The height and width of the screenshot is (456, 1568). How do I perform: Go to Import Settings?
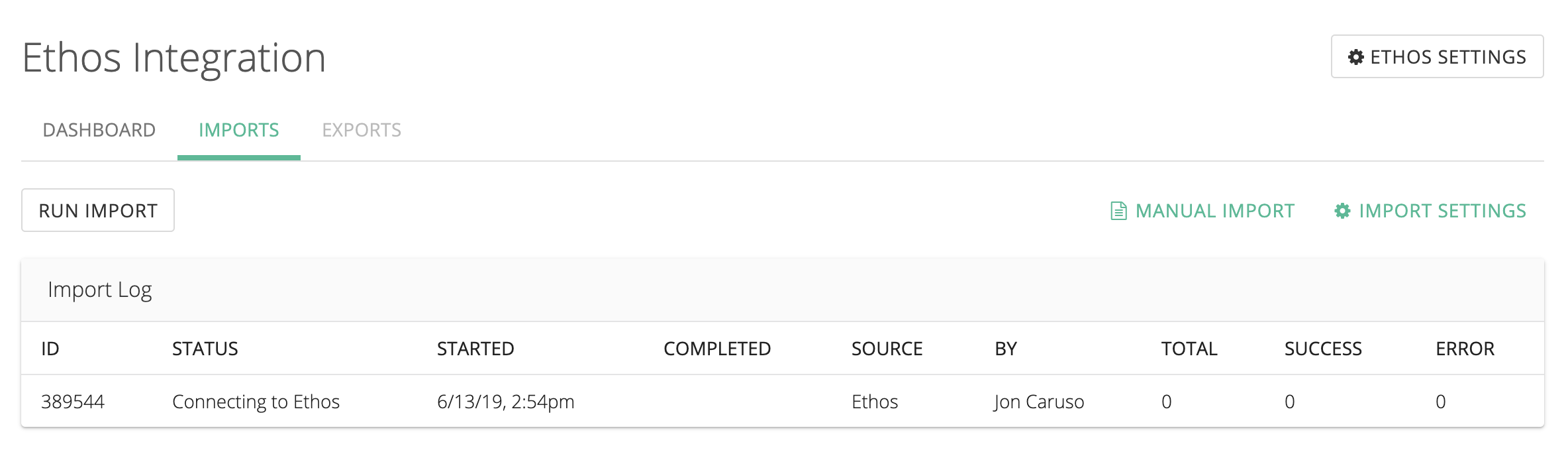[1442, 211]
